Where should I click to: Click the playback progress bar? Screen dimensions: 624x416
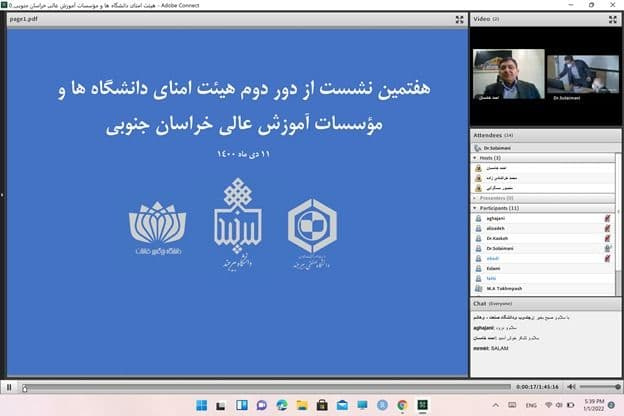point(267,387)
